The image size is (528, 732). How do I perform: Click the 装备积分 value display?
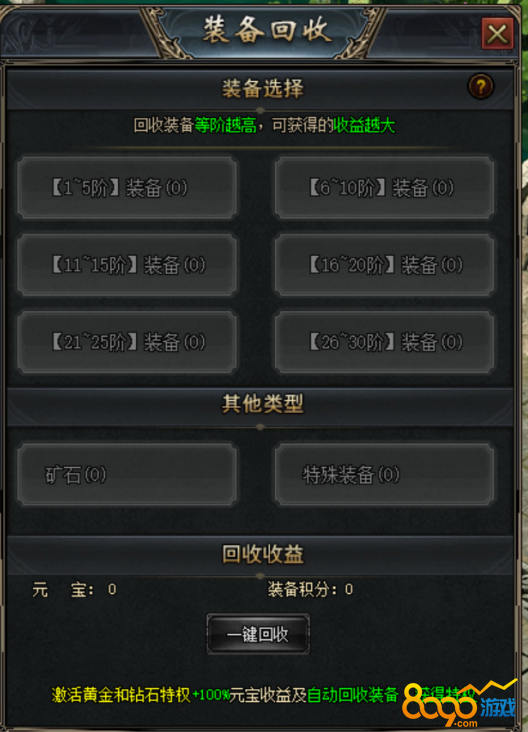tap(349, 590)
